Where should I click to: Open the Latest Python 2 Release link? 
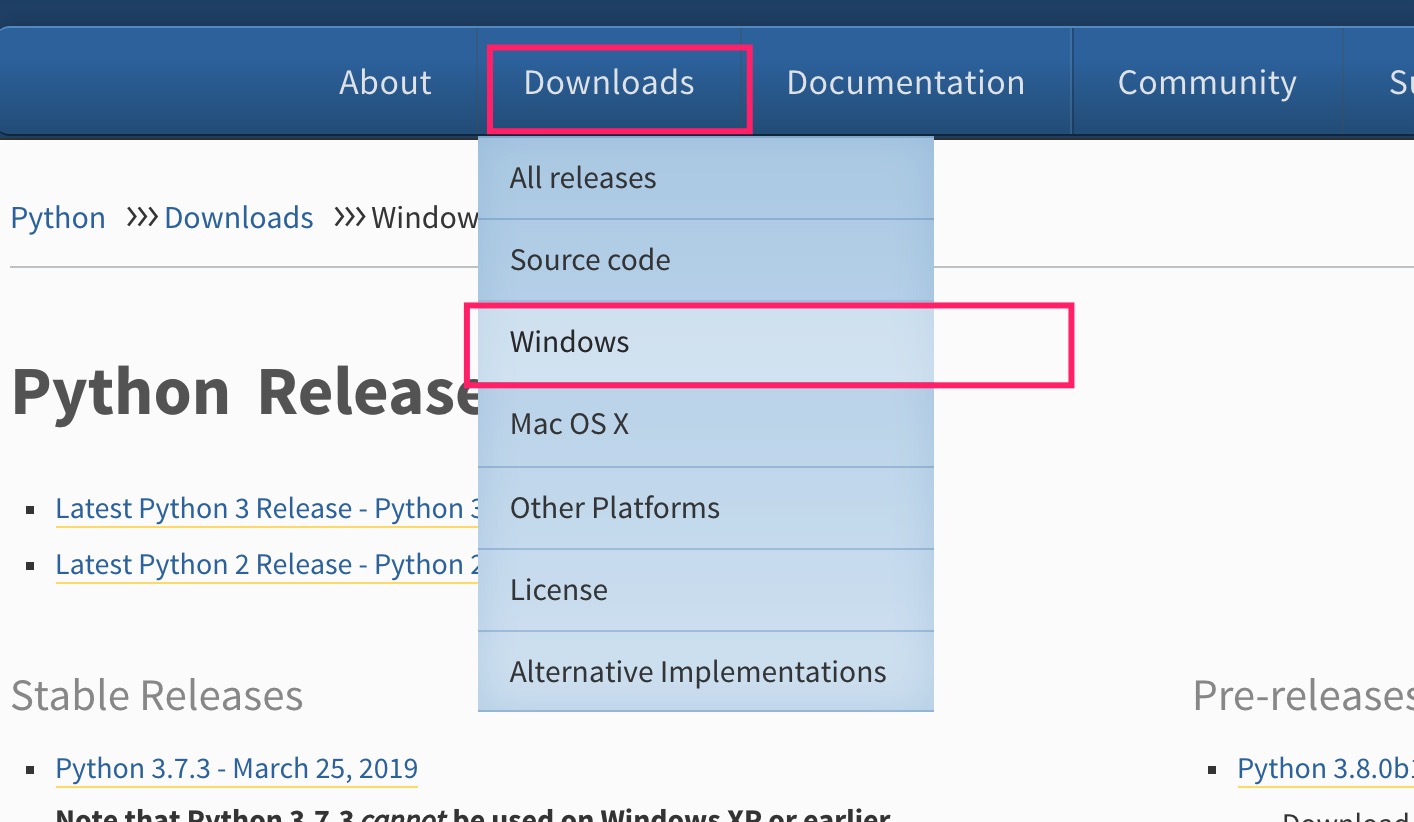click(265, 564)
